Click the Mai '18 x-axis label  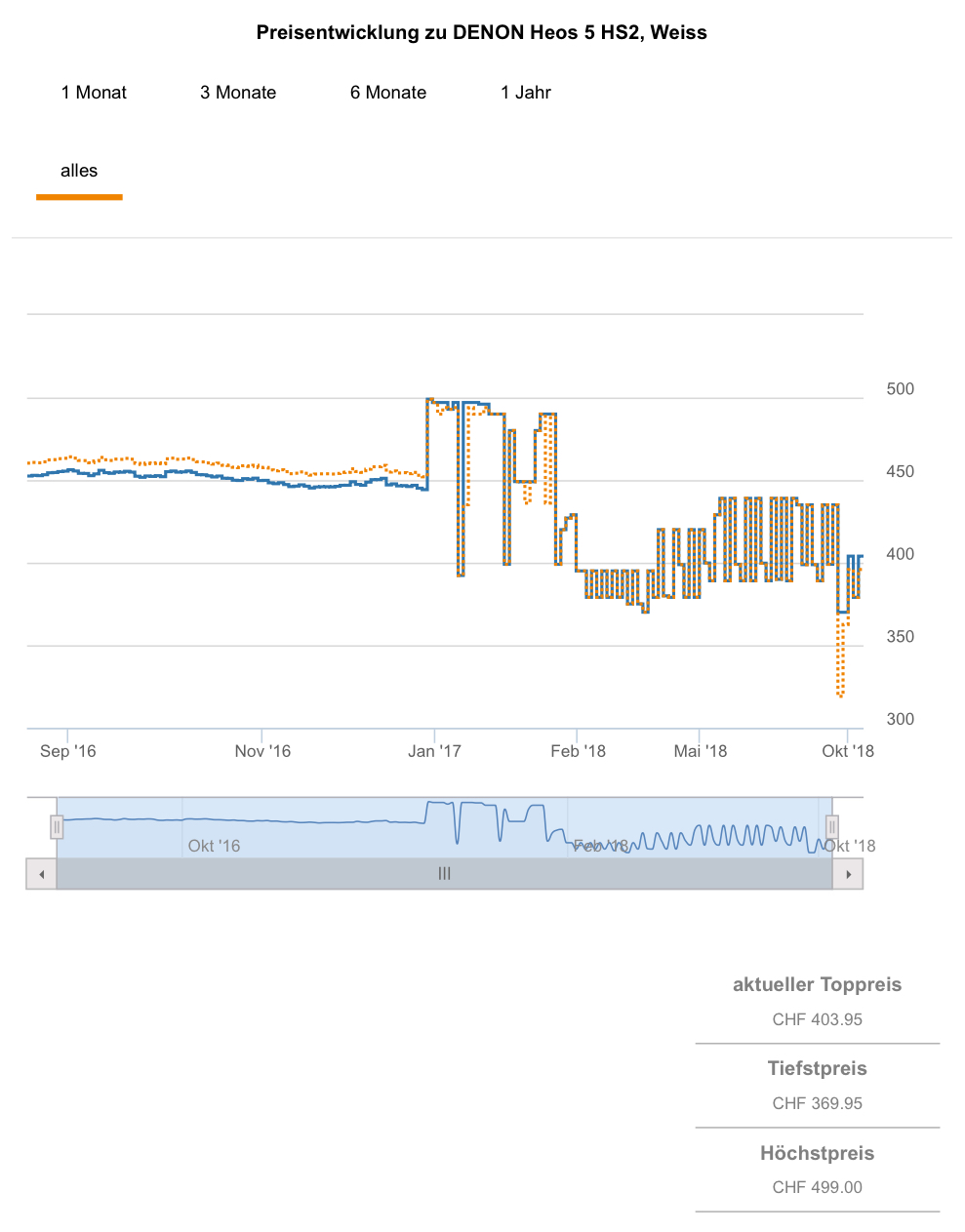coord(701,750)
